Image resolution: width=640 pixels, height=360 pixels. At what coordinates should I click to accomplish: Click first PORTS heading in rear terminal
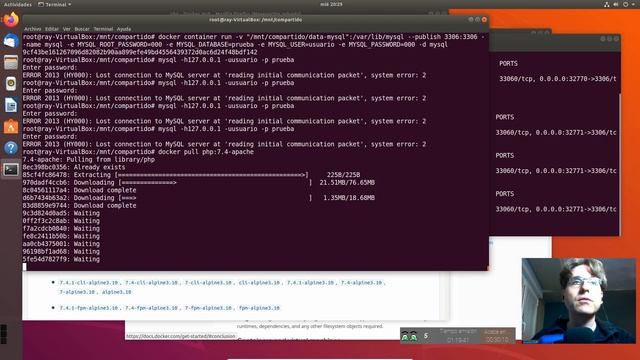tap(508, 64)
